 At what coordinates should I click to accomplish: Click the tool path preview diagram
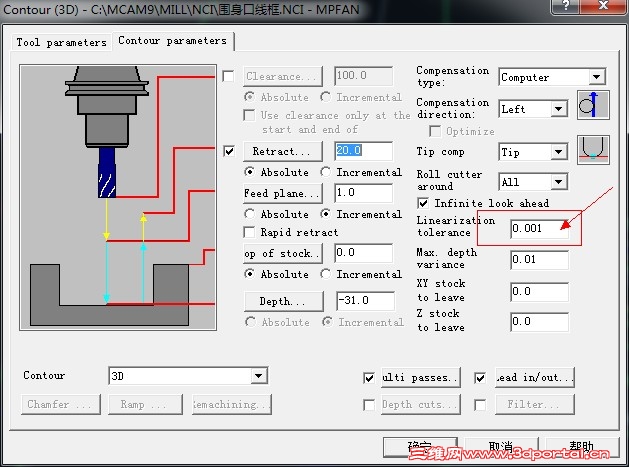click(118, 197)
